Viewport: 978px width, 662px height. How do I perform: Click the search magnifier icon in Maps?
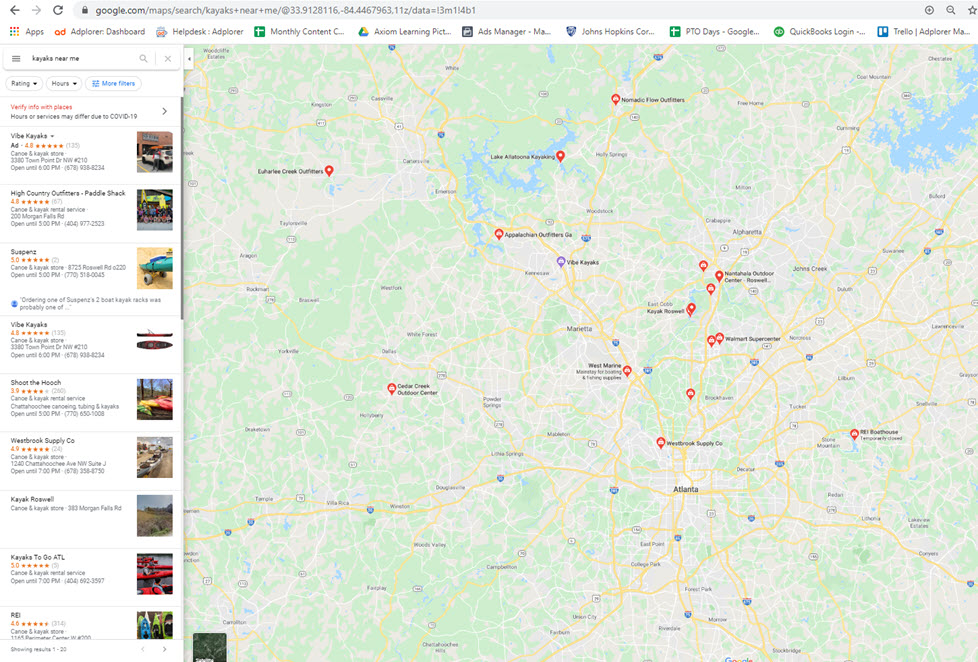coord(143,59)
